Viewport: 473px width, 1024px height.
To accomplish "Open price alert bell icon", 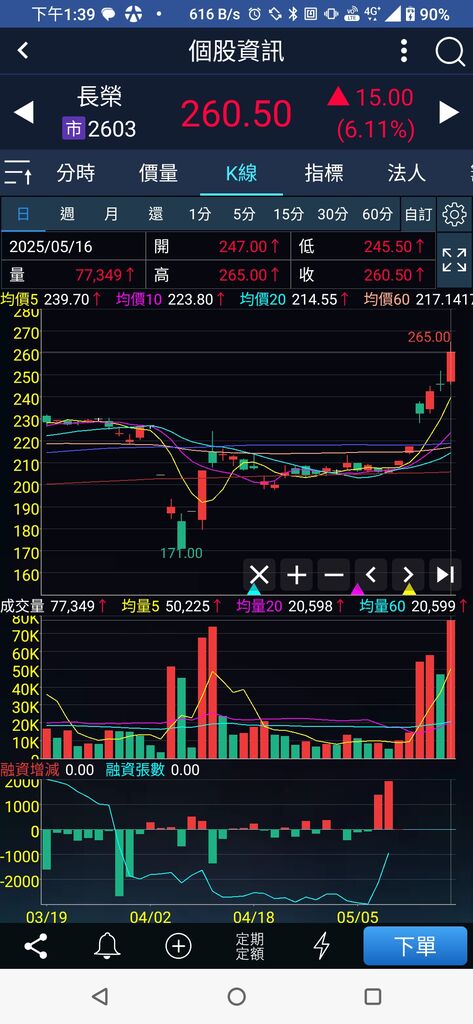I will coord(106,946).
